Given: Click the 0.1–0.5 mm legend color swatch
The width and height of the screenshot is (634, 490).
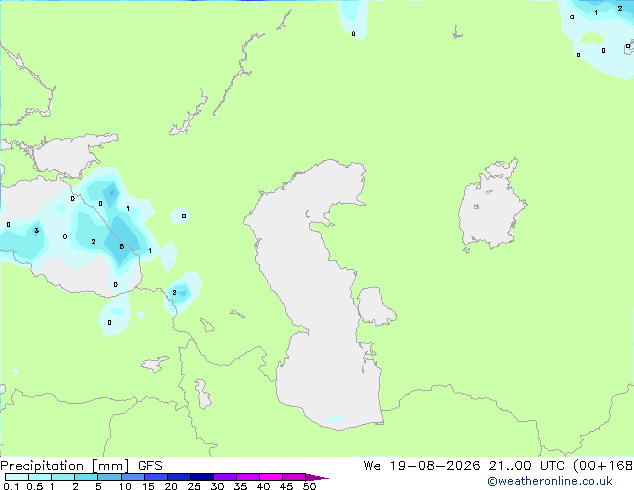Looking at the screenshot, I should 17,477.
